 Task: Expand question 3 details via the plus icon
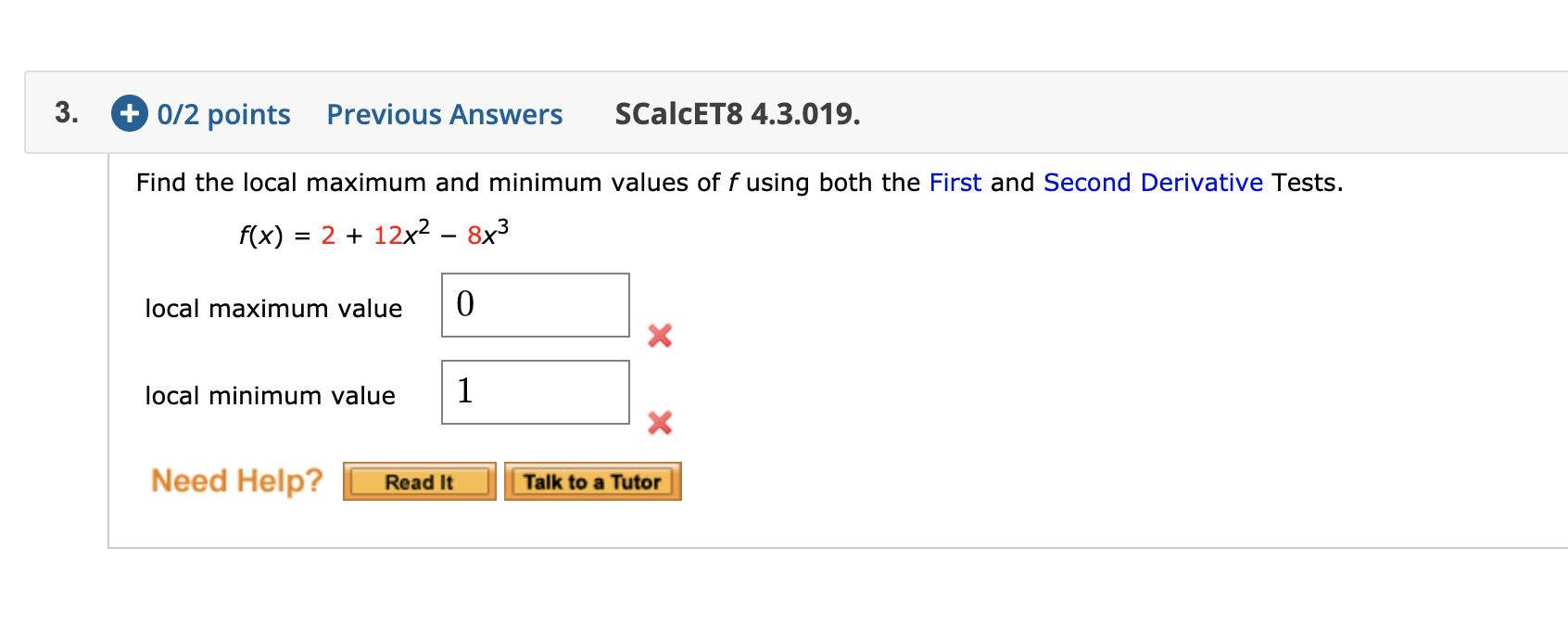[129, 114]
